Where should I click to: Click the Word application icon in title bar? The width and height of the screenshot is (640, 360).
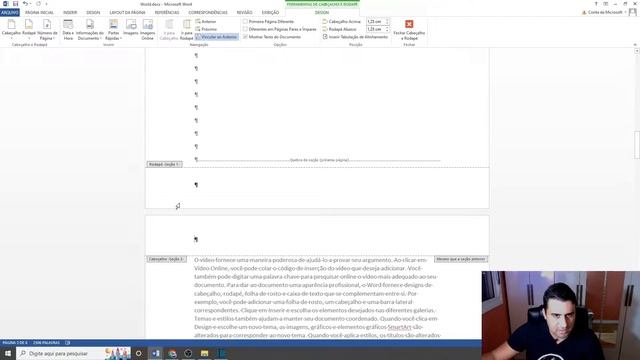[x=6, y=4]
